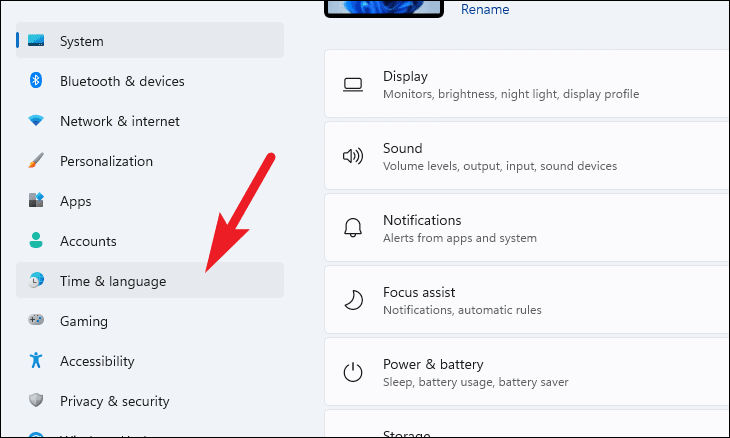Click the Network wifi icon
730x438 pixels.
(x=36, y=121)
